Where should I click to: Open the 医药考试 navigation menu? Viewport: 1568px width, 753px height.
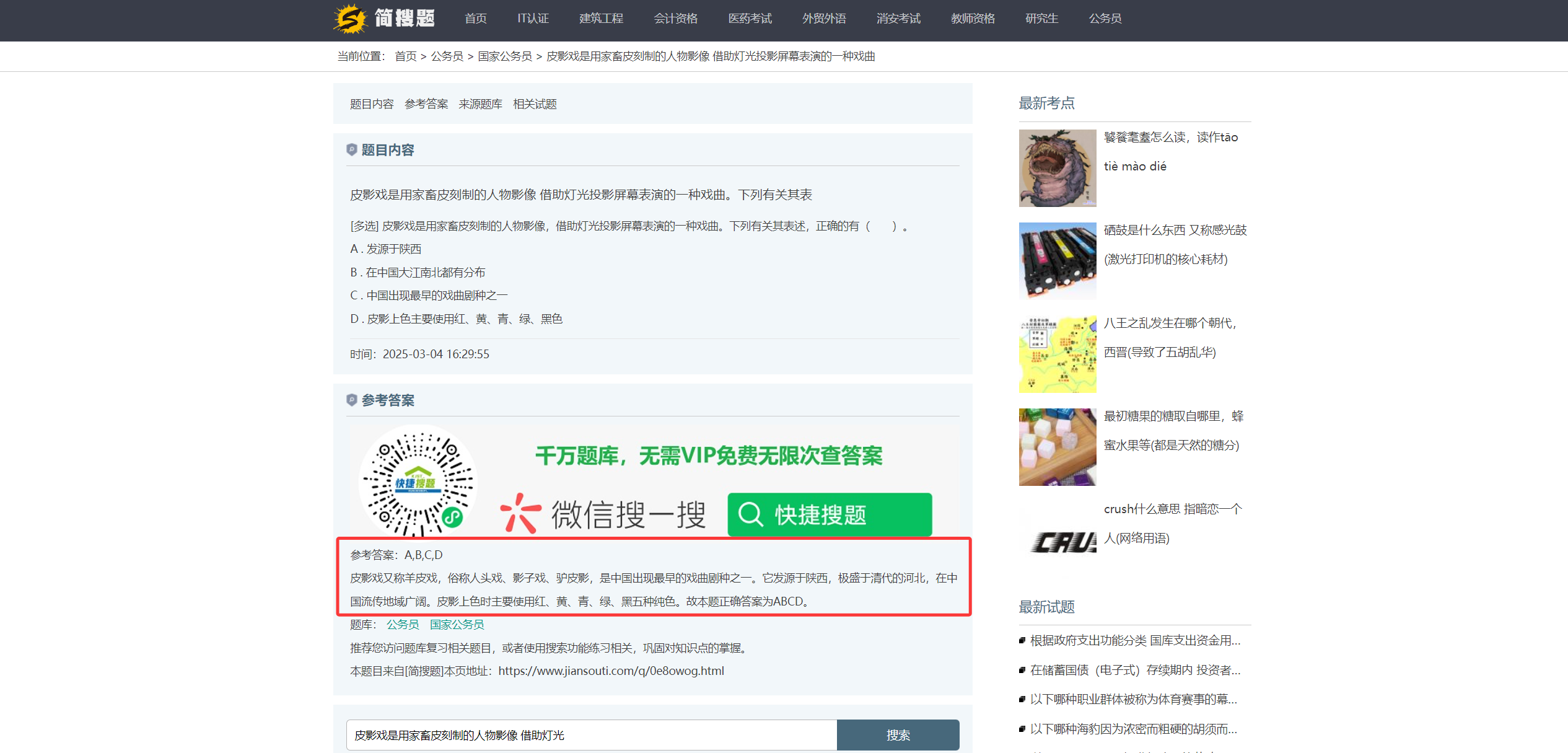[x=750, y=18]
